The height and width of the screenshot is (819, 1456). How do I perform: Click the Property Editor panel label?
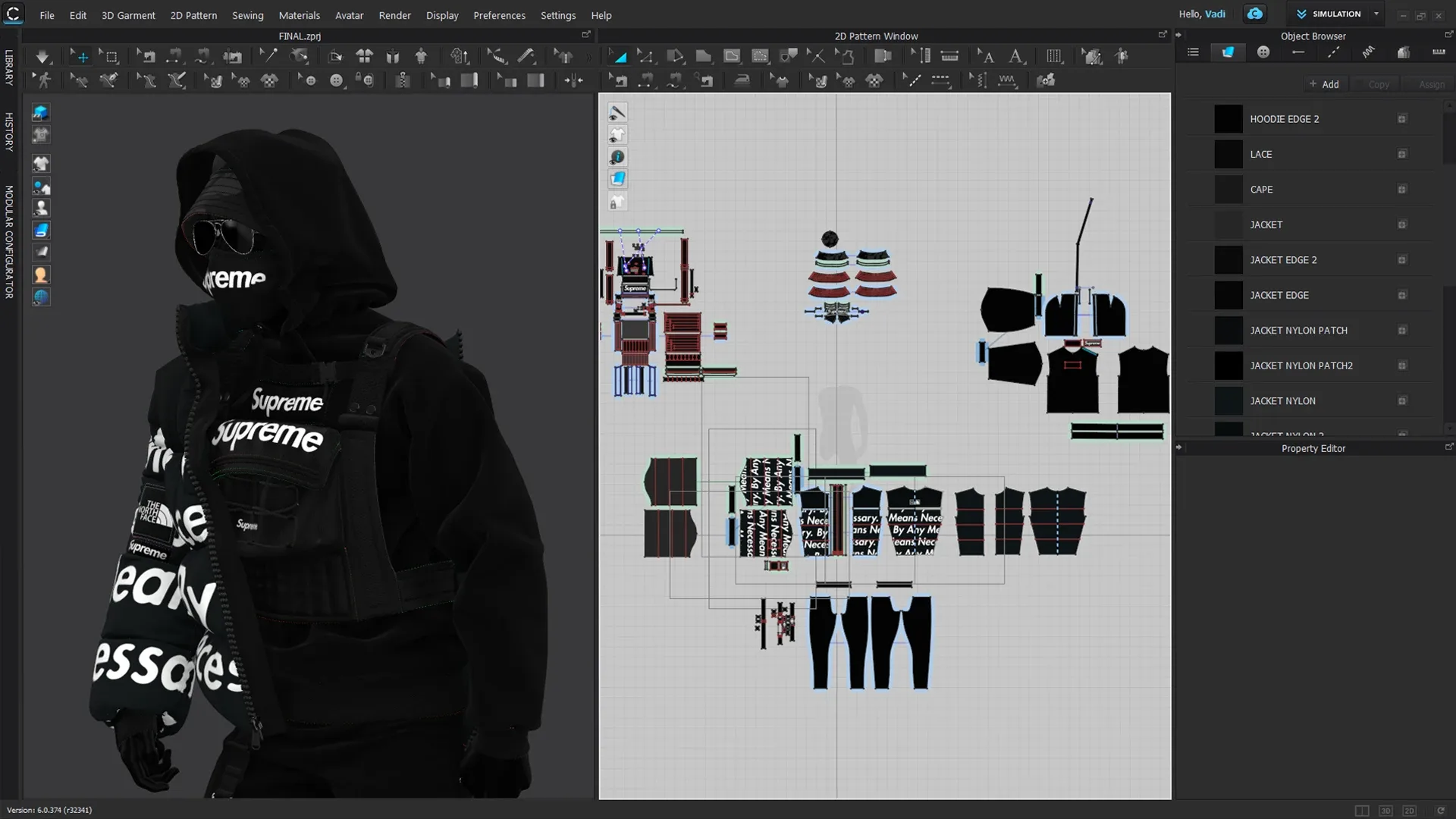tap(1314, 448)
